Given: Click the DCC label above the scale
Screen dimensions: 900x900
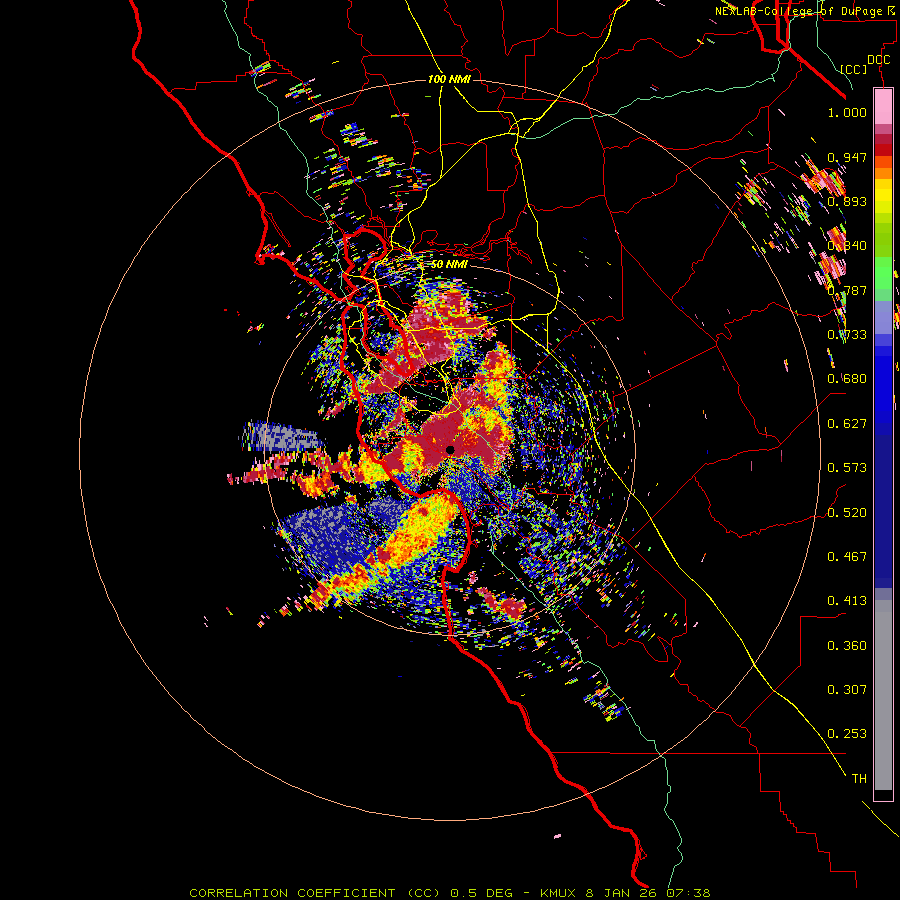Looking at the screenshot, I should [878, 59].
